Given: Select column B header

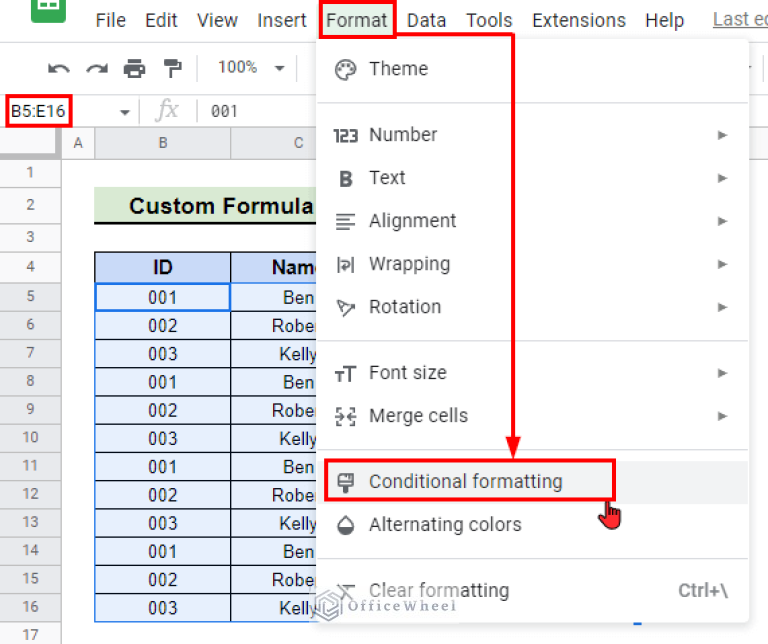Looking at the screenshot, I should pyautogui.click(x=163, y=144).
